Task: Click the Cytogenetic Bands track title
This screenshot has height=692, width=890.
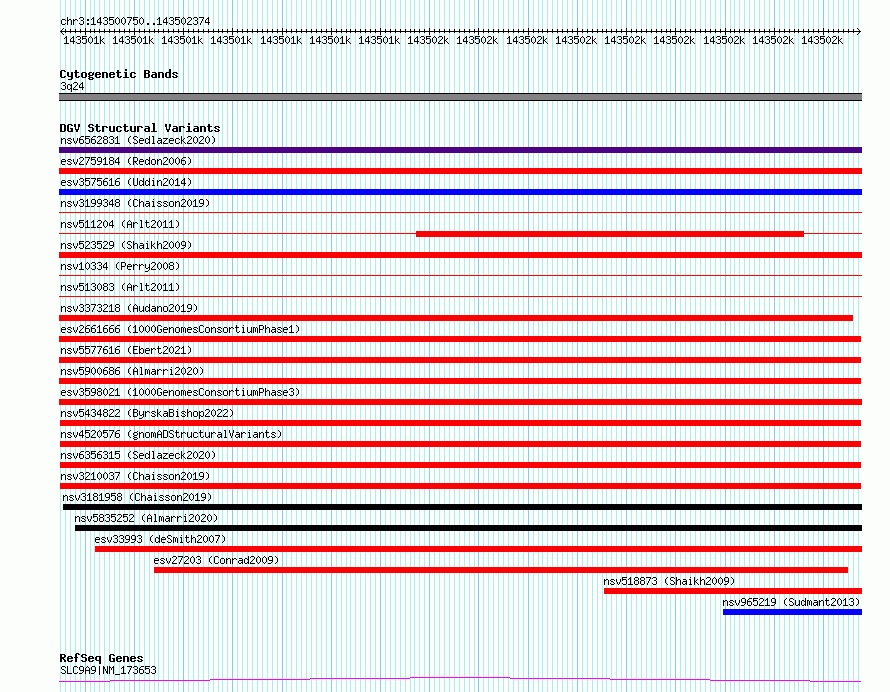Action: point(119,74)
